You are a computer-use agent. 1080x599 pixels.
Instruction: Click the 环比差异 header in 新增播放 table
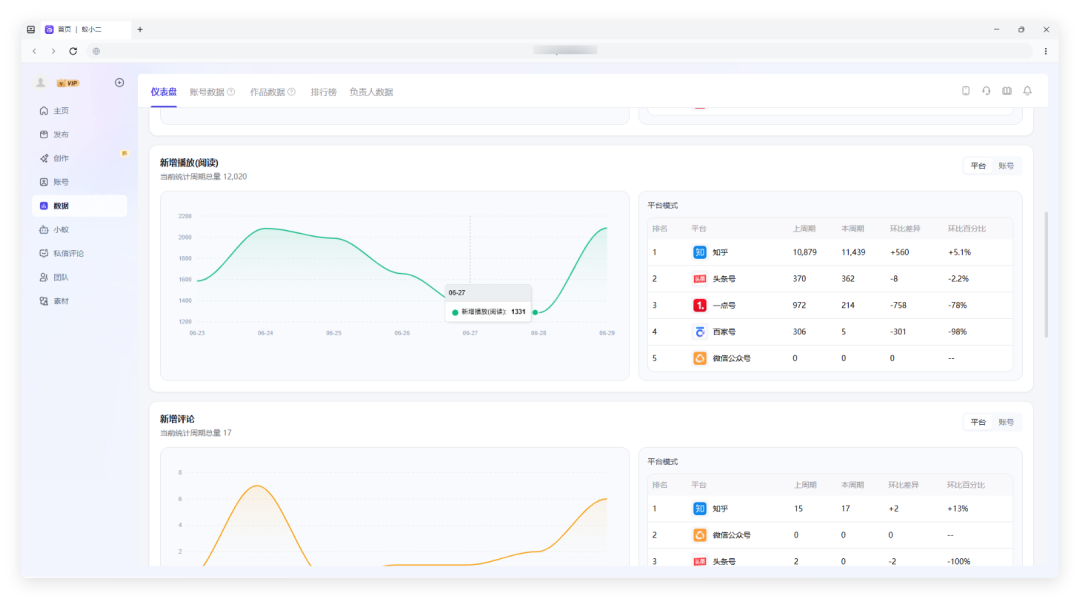[x=904, y=229]
